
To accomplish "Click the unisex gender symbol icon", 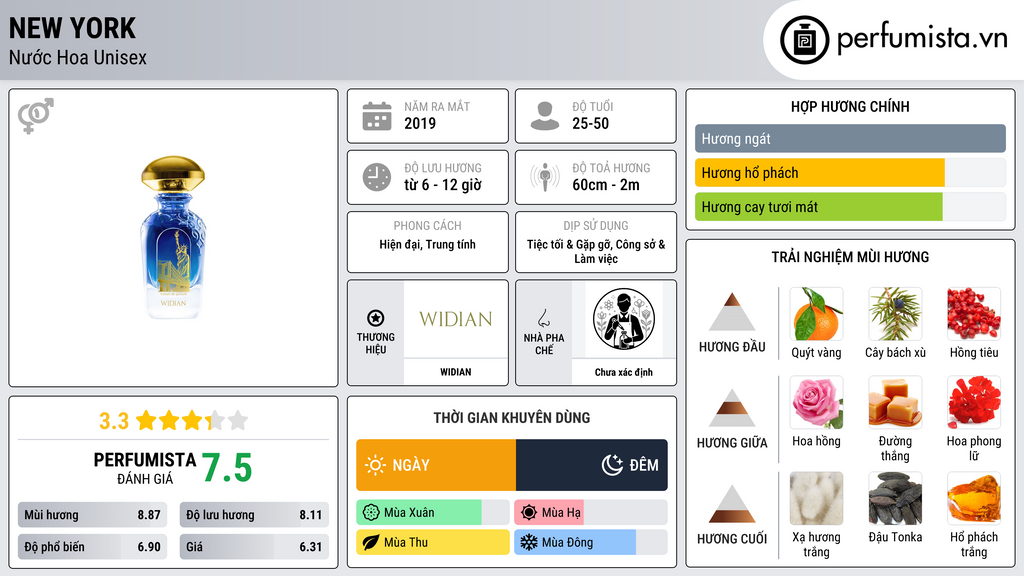I will (x=35, y=116).
